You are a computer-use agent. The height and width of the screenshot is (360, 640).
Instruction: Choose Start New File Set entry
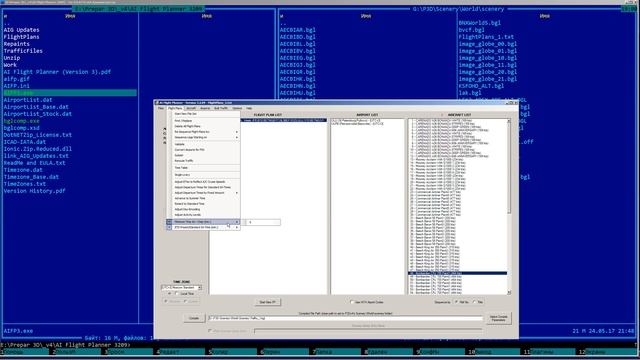pyautogui.click(x=203, y=113)
